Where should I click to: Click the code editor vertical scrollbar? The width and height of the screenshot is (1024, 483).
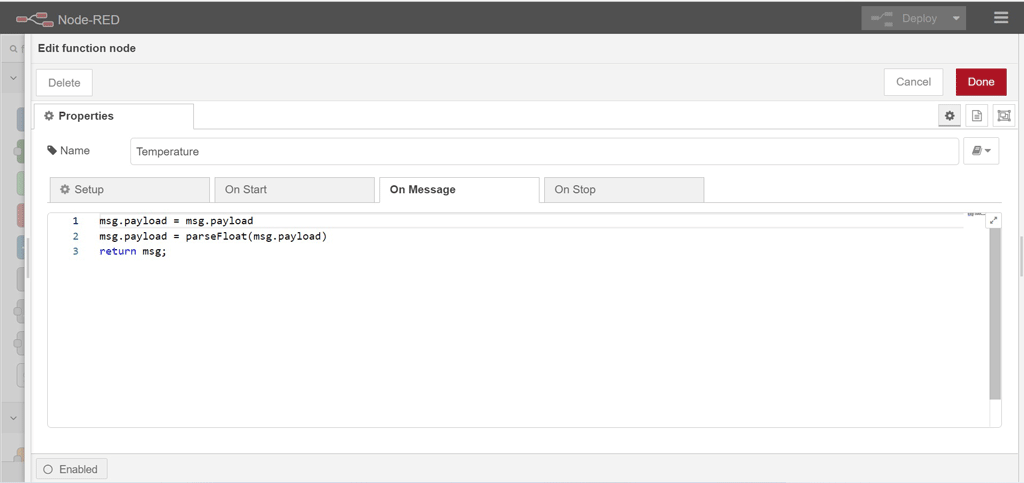click(995, 313)
